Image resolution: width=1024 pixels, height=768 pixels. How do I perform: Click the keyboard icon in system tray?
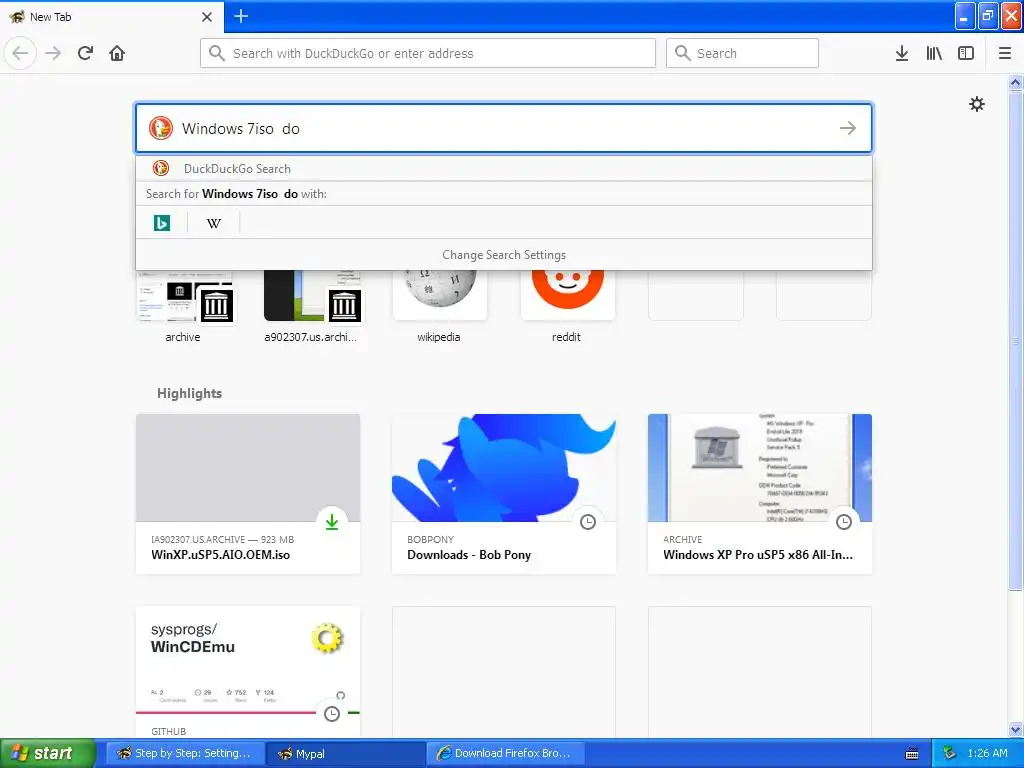coord(912,754)
